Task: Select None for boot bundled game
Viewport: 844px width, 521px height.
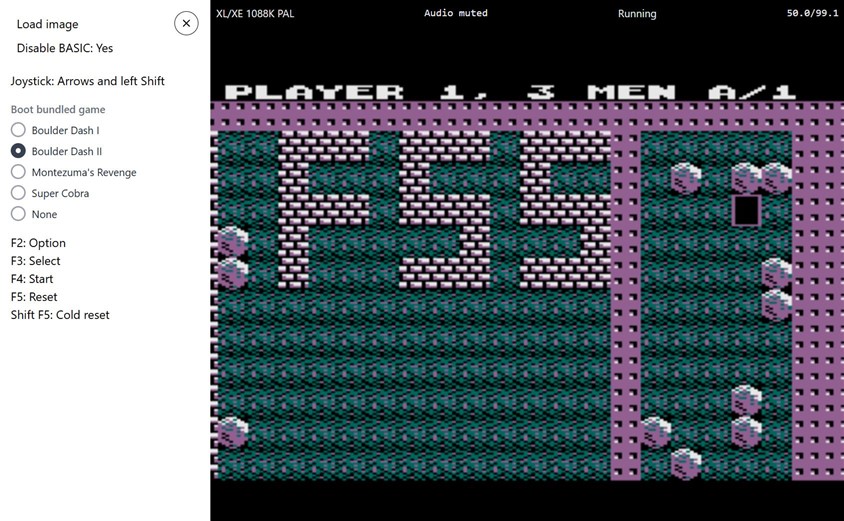Action: 18,214
